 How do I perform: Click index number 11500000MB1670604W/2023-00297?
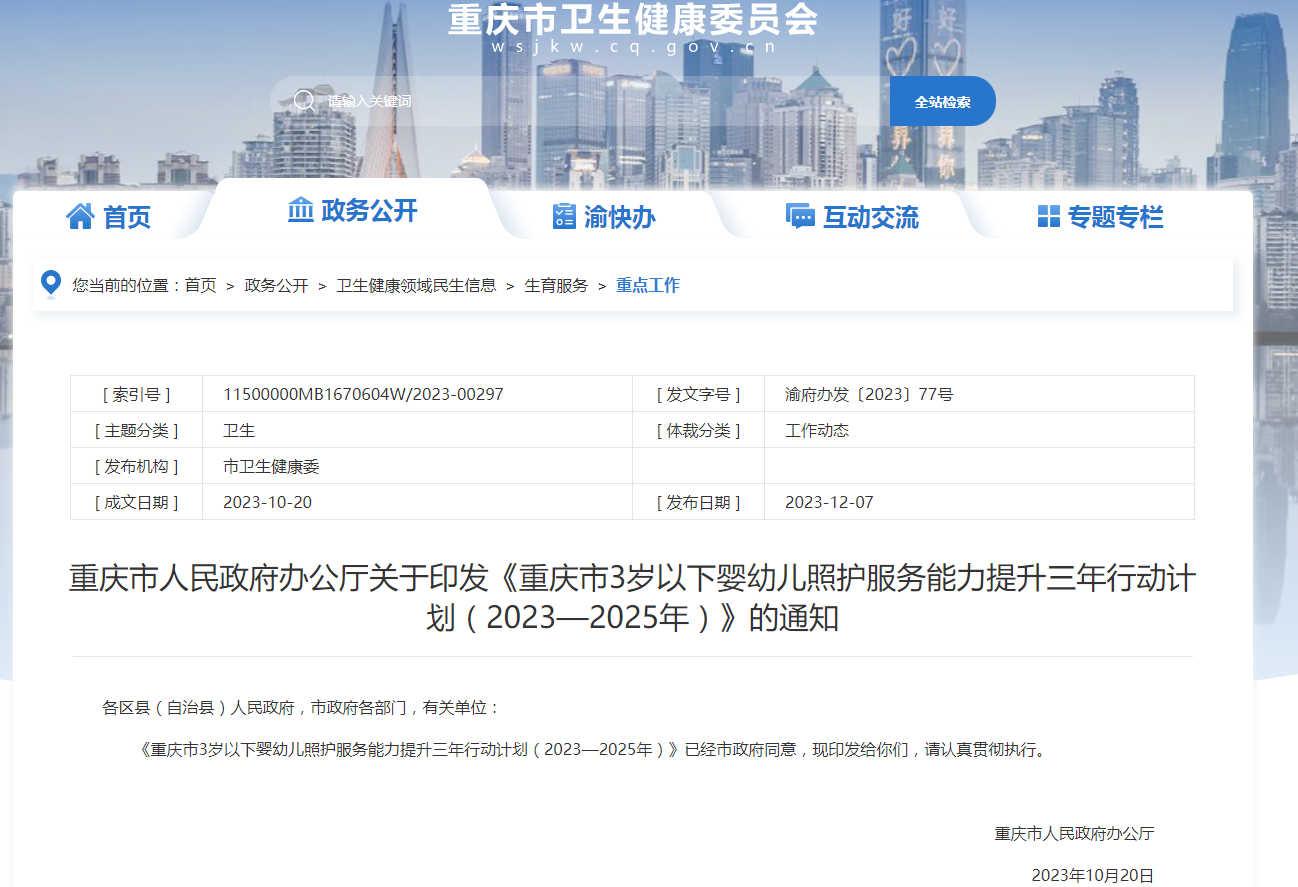click(363, 394)
